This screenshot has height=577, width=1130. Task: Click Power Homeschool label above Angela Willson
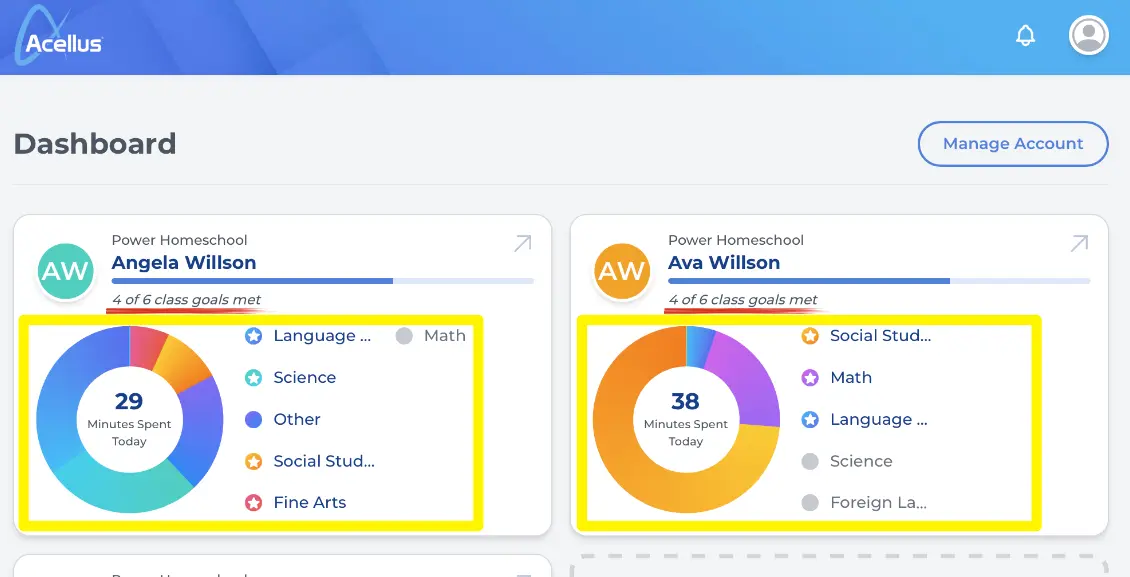pyautogui.click(x=179, y=241)
